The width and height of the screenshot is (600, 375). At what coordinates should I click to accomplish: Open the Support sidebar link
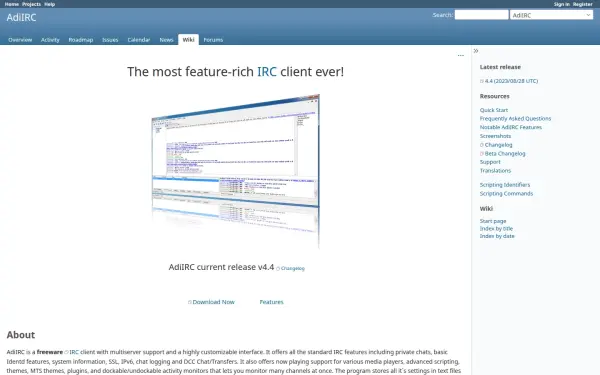tap(490, 162)
